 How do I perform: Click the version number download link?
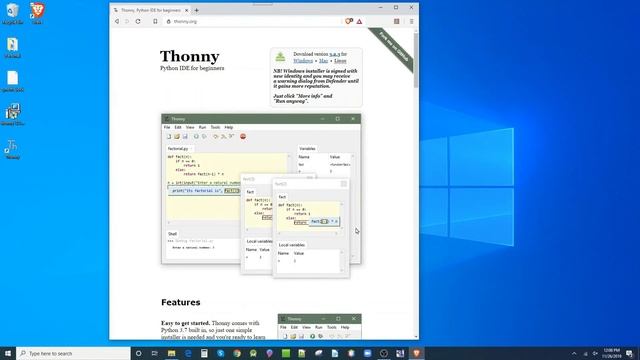point(334,54)
